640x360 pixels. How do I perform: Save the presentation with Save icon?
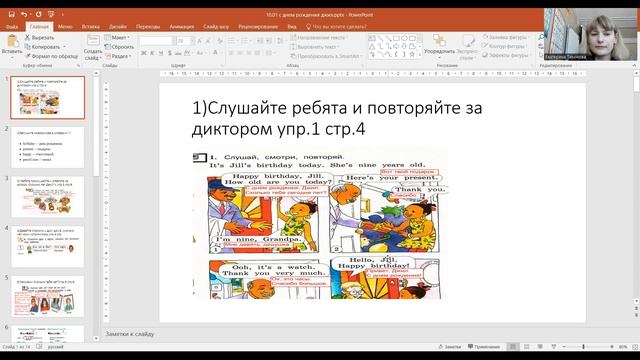11,14
